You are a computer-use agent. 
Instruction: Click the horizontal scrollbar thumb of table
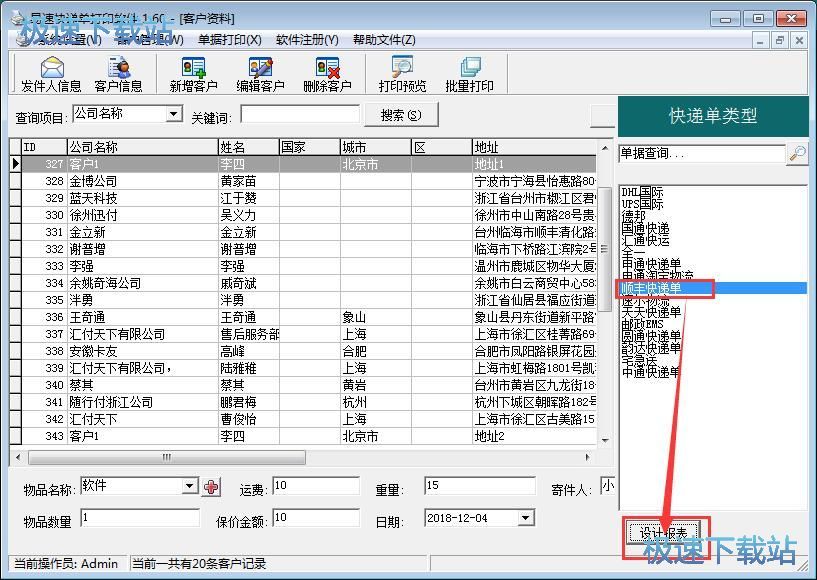pos(167,458)
